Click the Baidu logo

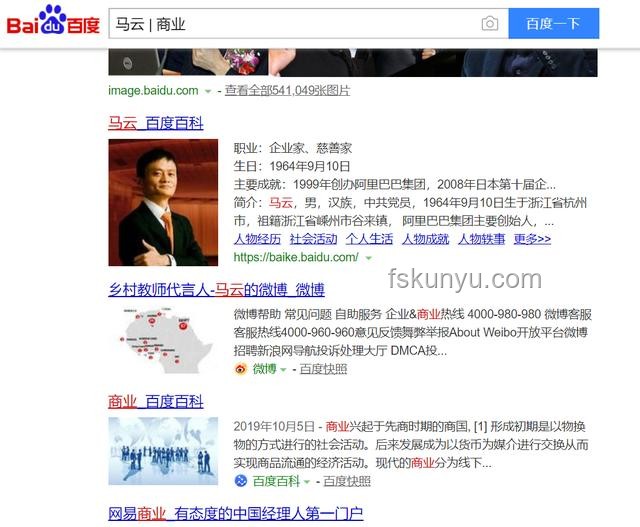point(53,20)
